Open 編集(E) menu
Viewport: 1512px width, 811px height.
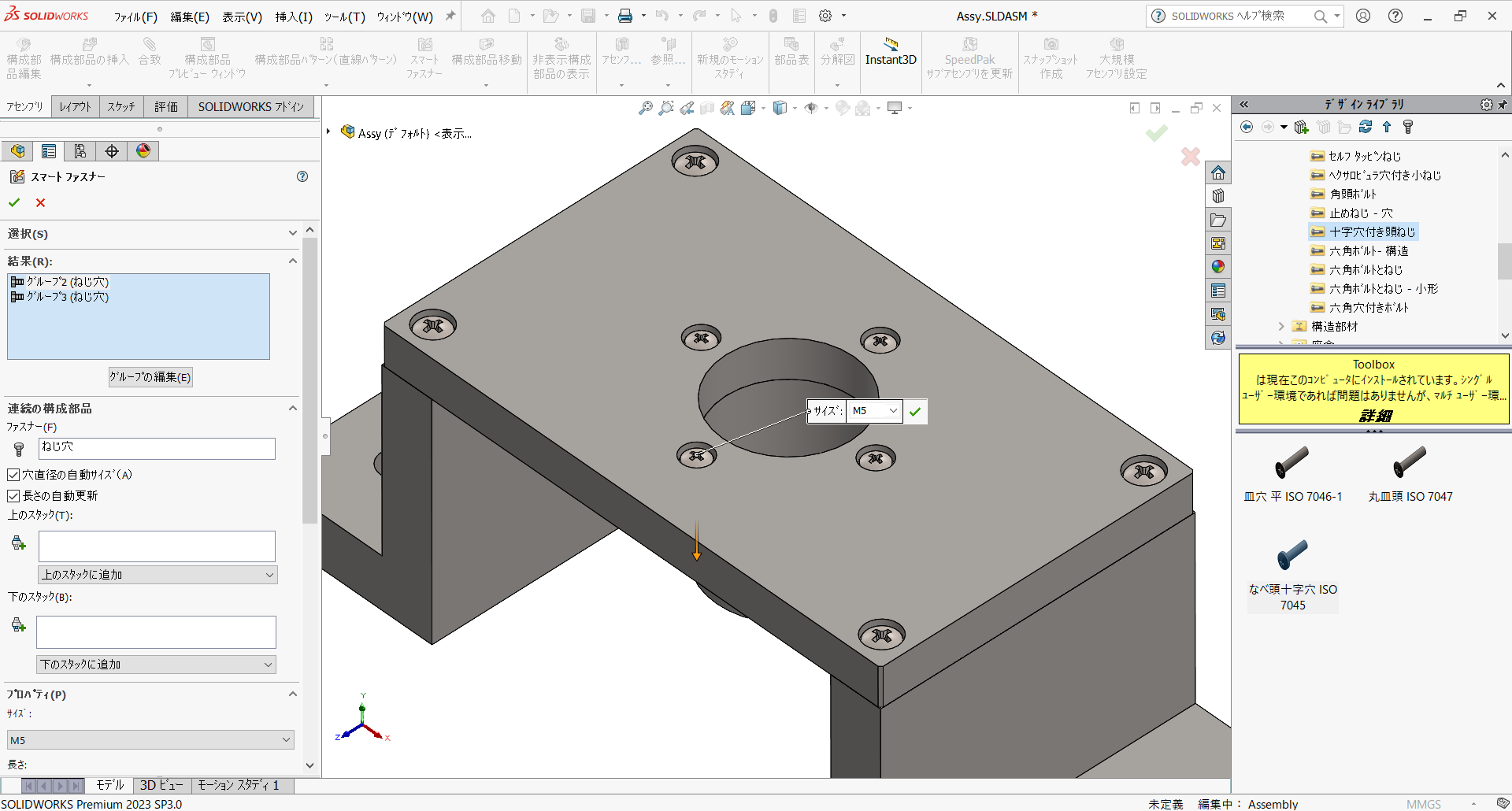190,17
